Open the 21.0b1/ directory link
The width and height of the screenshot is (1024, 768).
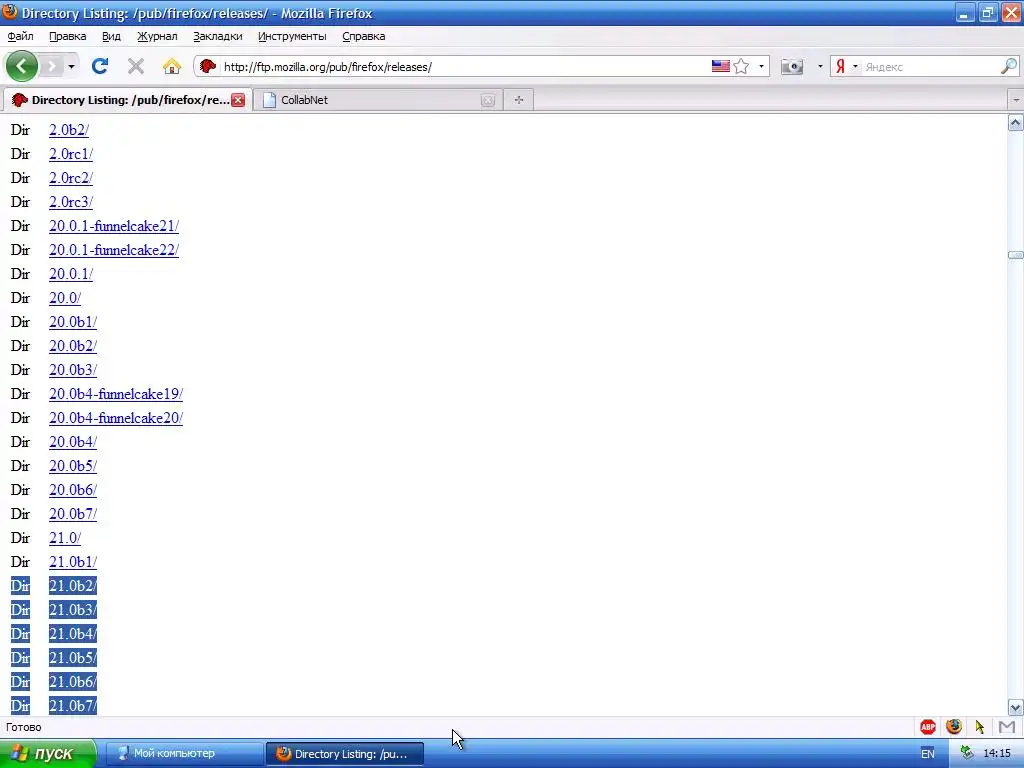pos(72,562)
